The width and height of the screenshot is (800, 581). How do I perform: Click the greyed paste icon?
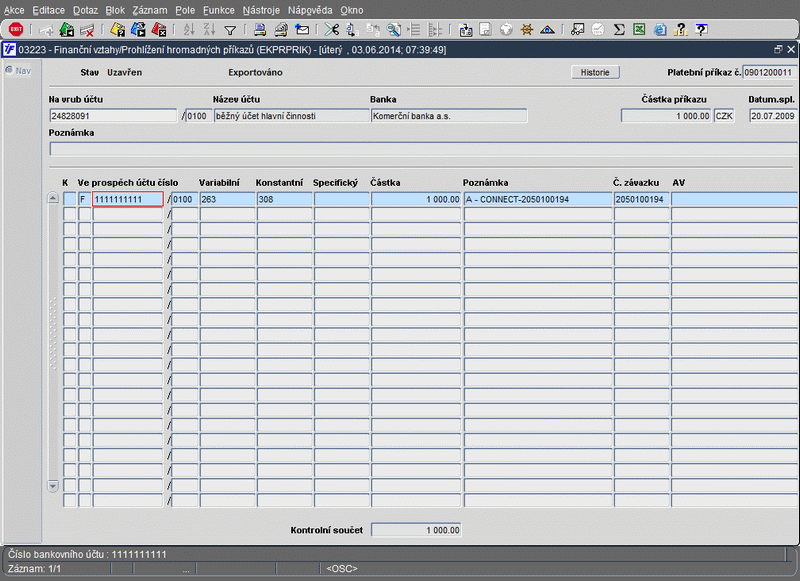(373, 30)
